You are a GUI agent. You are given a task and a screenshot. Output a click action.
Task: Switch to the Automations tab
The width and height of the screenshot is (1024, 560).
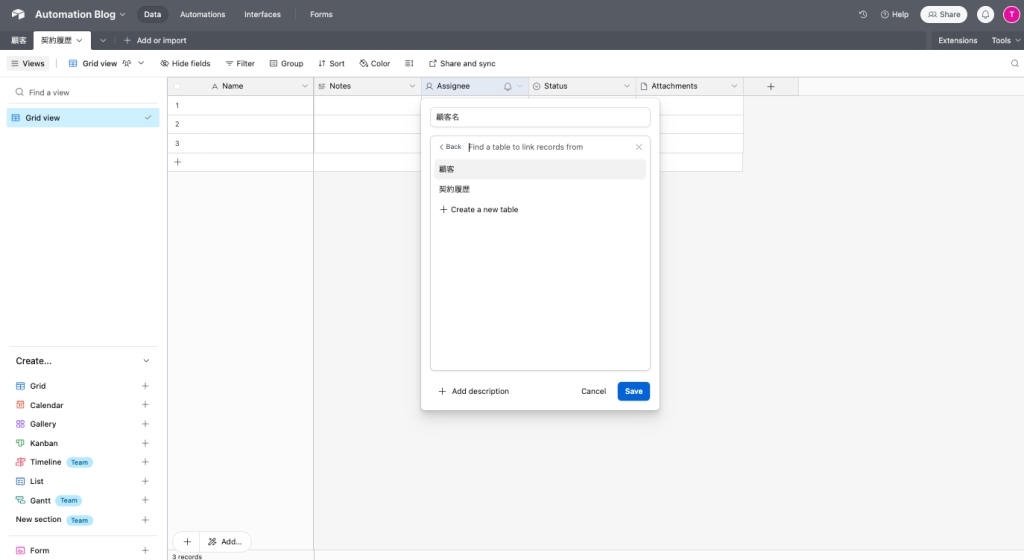pos(203,15)
